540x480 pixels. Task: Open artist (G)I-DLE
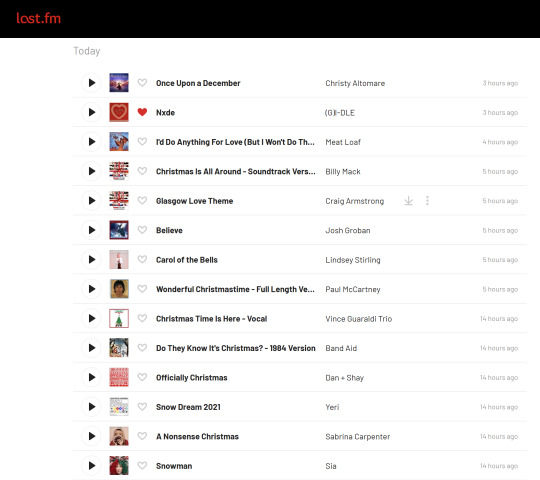coord(340,113)
